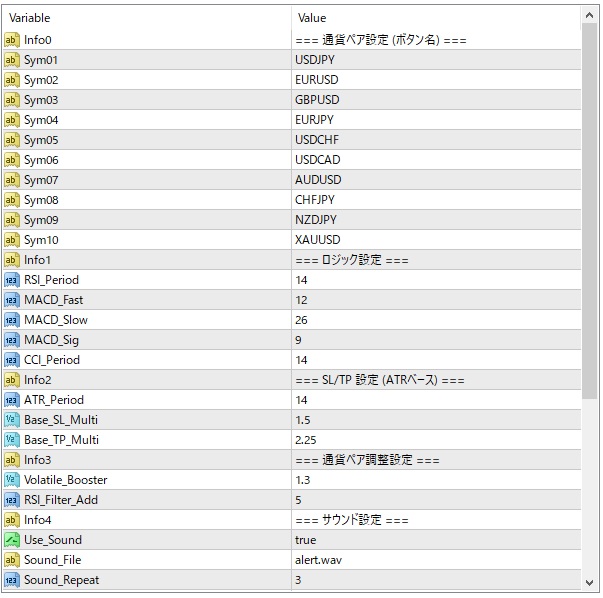Select the RSI_Filter_Add variable row

click(x=62, y=500)
